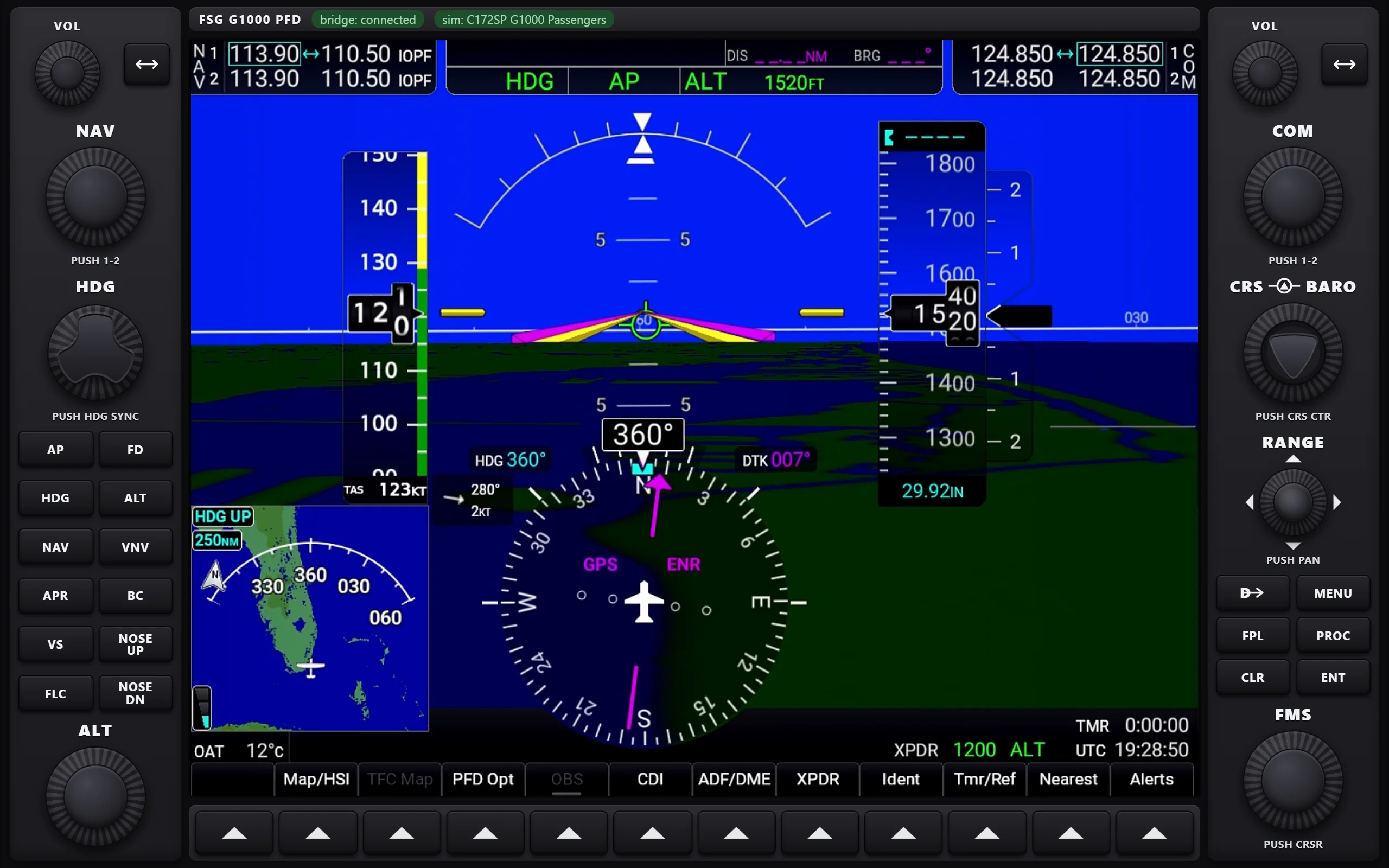Open the PROC procedures button
The image size is (1389, 868).
pos(1333,635)
